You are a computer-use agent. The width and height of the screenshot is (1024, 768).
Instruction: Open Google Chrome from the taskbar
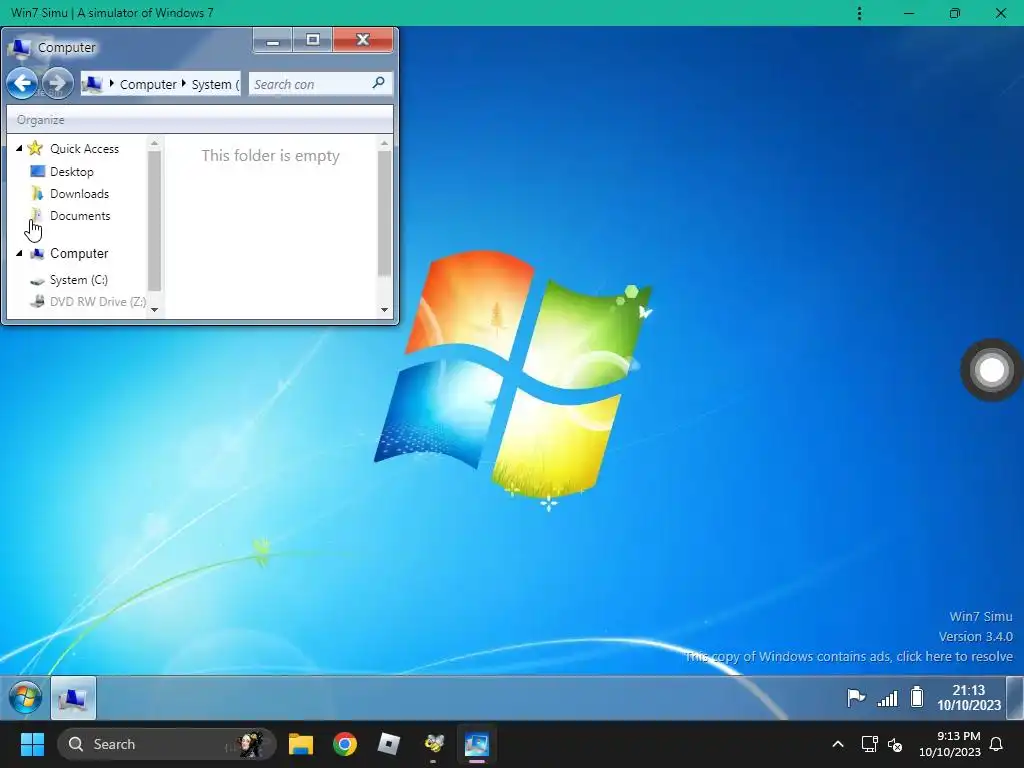tap(345, 744)
